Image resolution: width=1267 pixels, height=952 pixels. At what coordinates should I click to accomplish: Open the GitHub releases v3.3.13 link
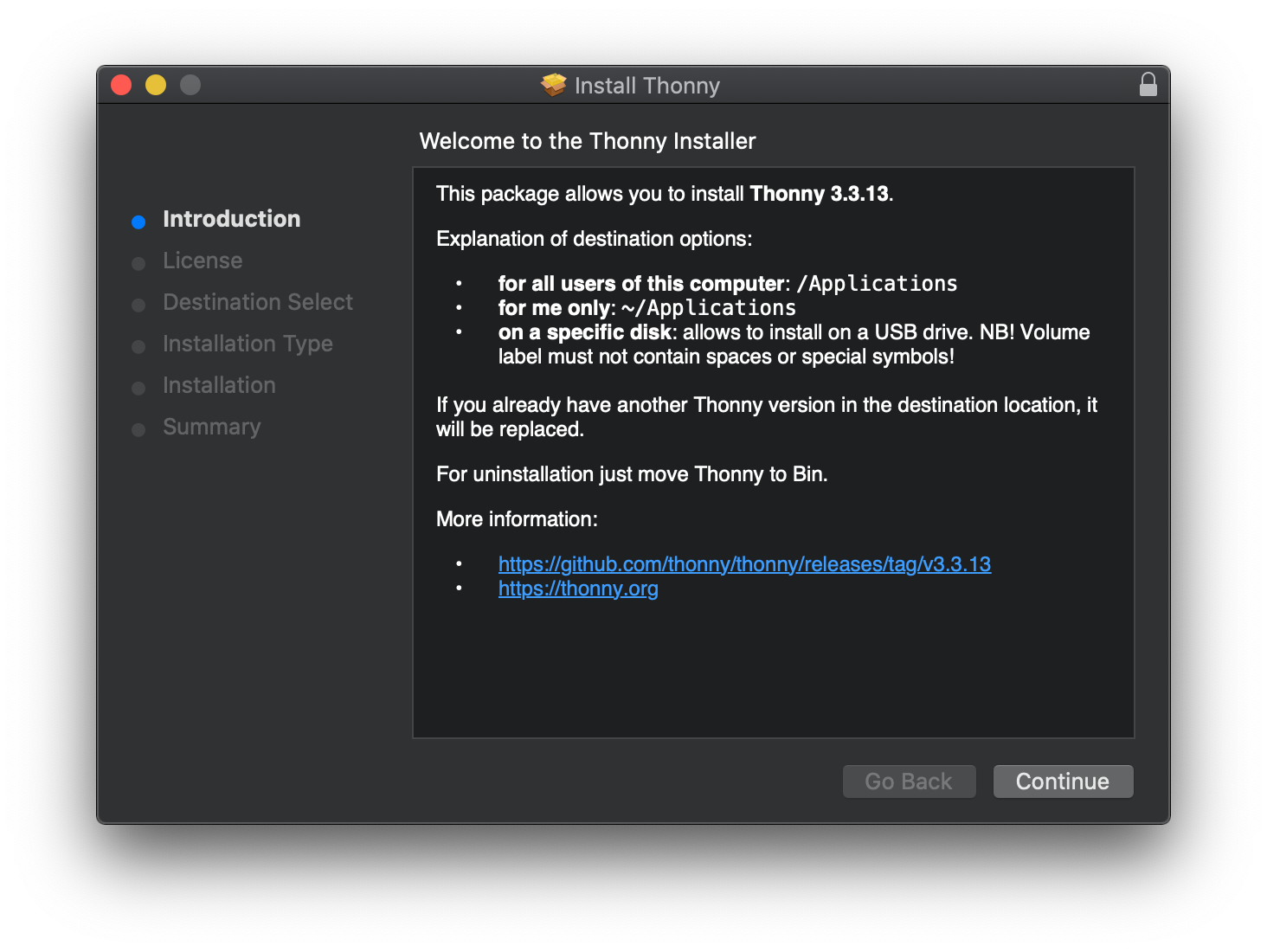[744, 564]
